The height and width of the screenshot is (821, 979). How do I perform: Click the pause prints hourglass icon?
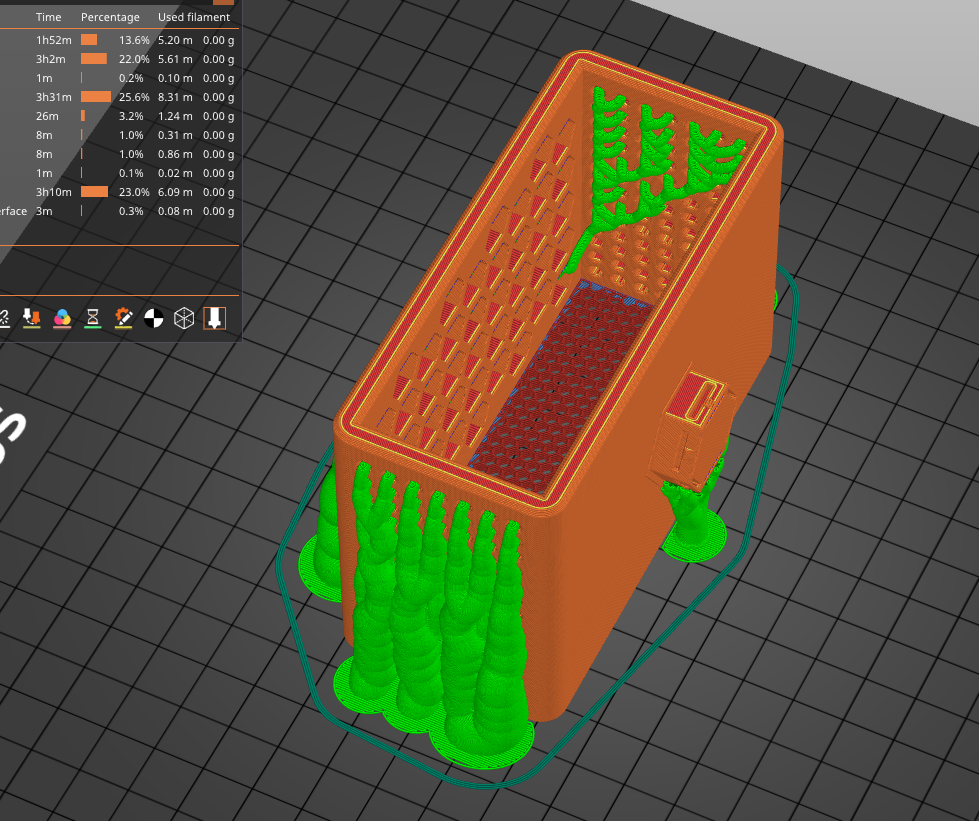tap(93, 318)
